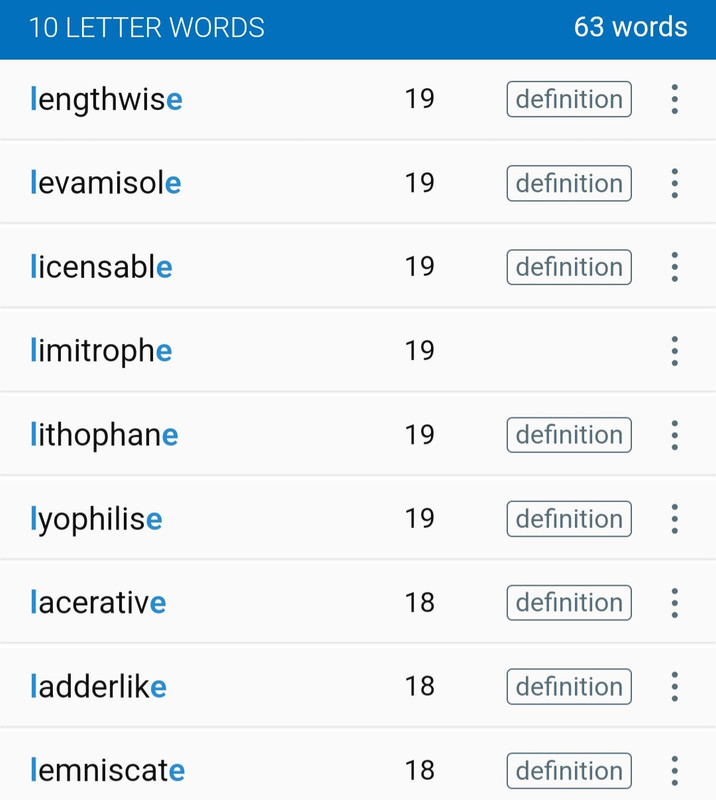
Task: View the definition for licensable
Action: click(x=569, y=267)
